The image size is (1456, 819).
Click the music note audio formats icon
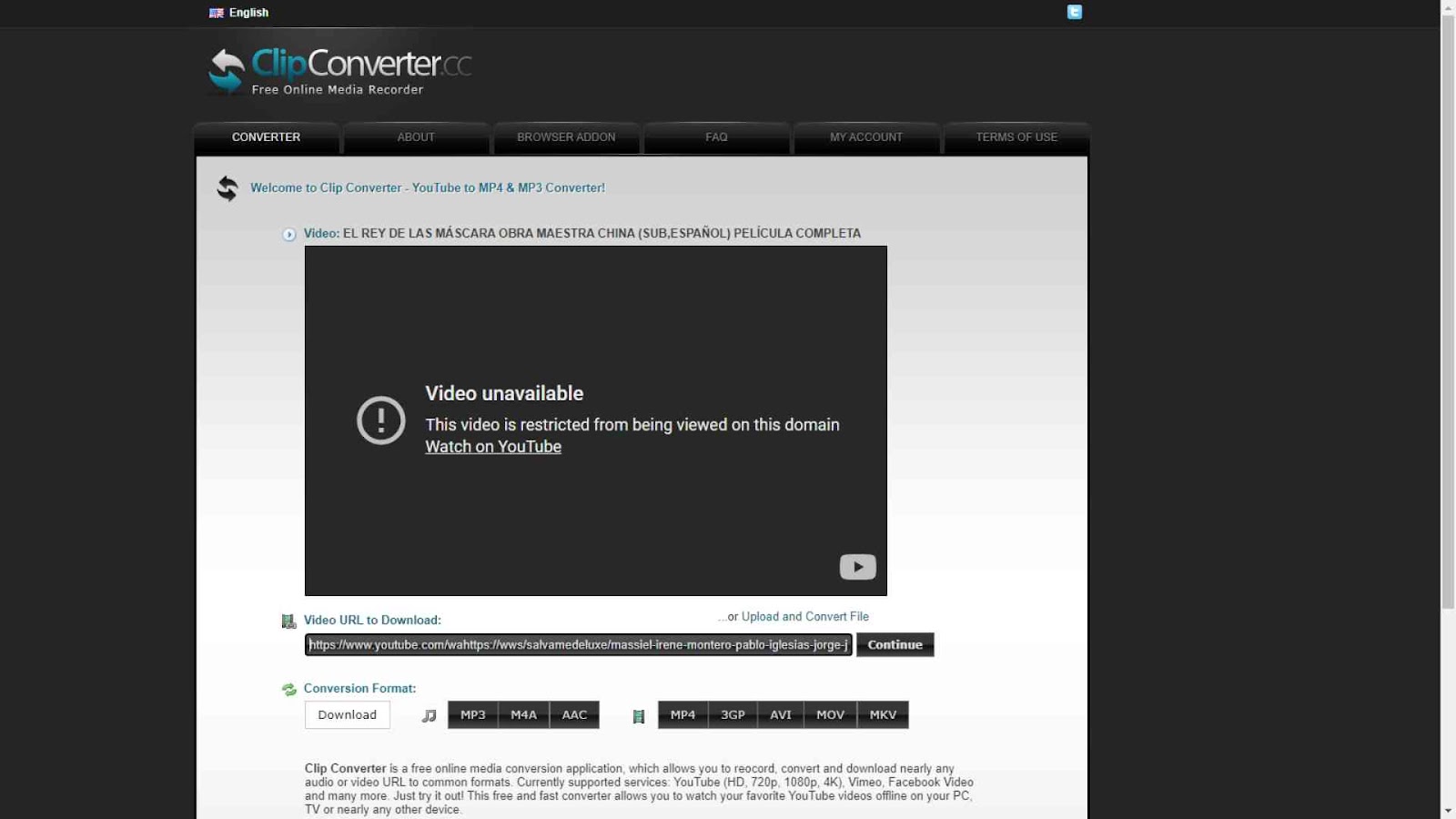tap(430, 716)
